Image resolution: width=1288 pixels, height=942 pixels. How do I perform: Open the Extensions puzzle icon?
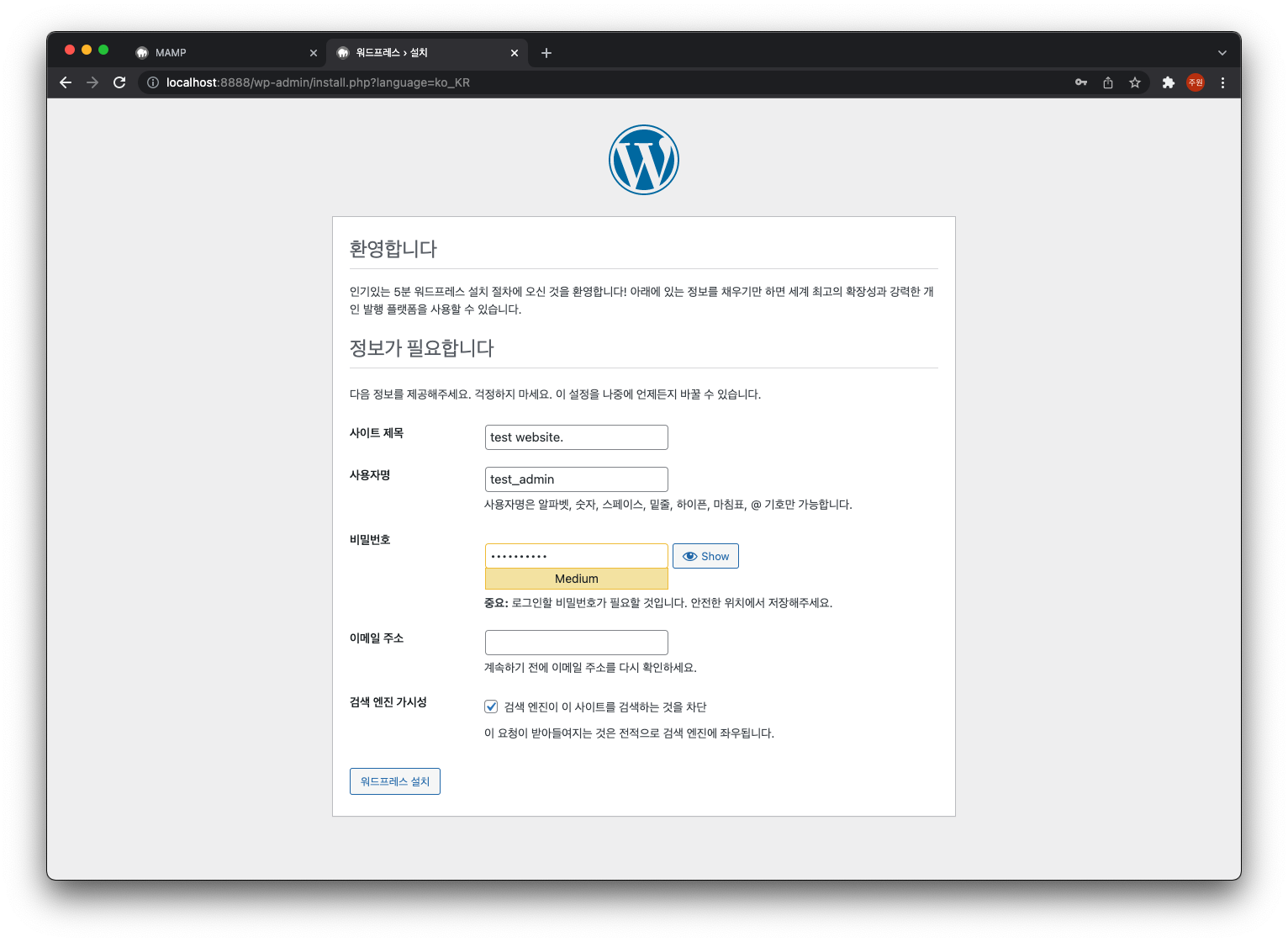[1168, 82]
